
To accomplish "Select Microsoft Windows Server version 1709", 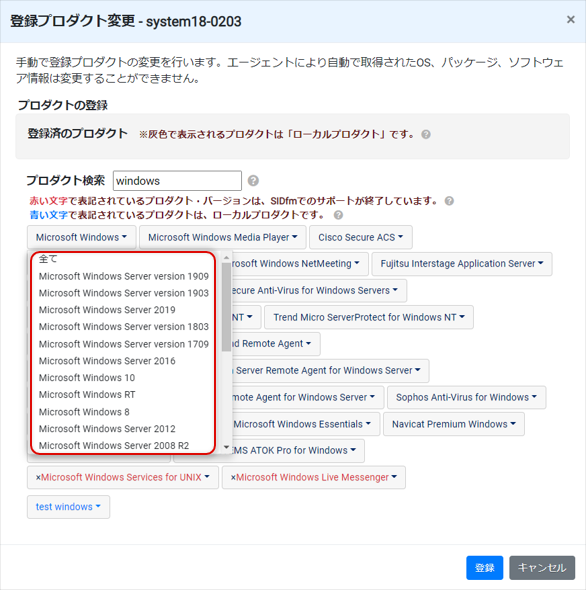I will click(123, 344).
